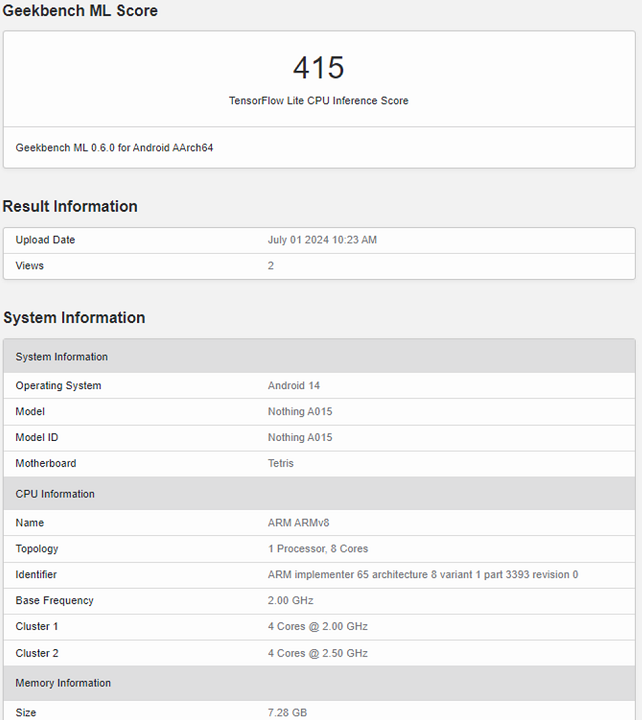This screenshot has height=720, width=642.
Task: Click the Topology label
Action: [x=37, y=549]
